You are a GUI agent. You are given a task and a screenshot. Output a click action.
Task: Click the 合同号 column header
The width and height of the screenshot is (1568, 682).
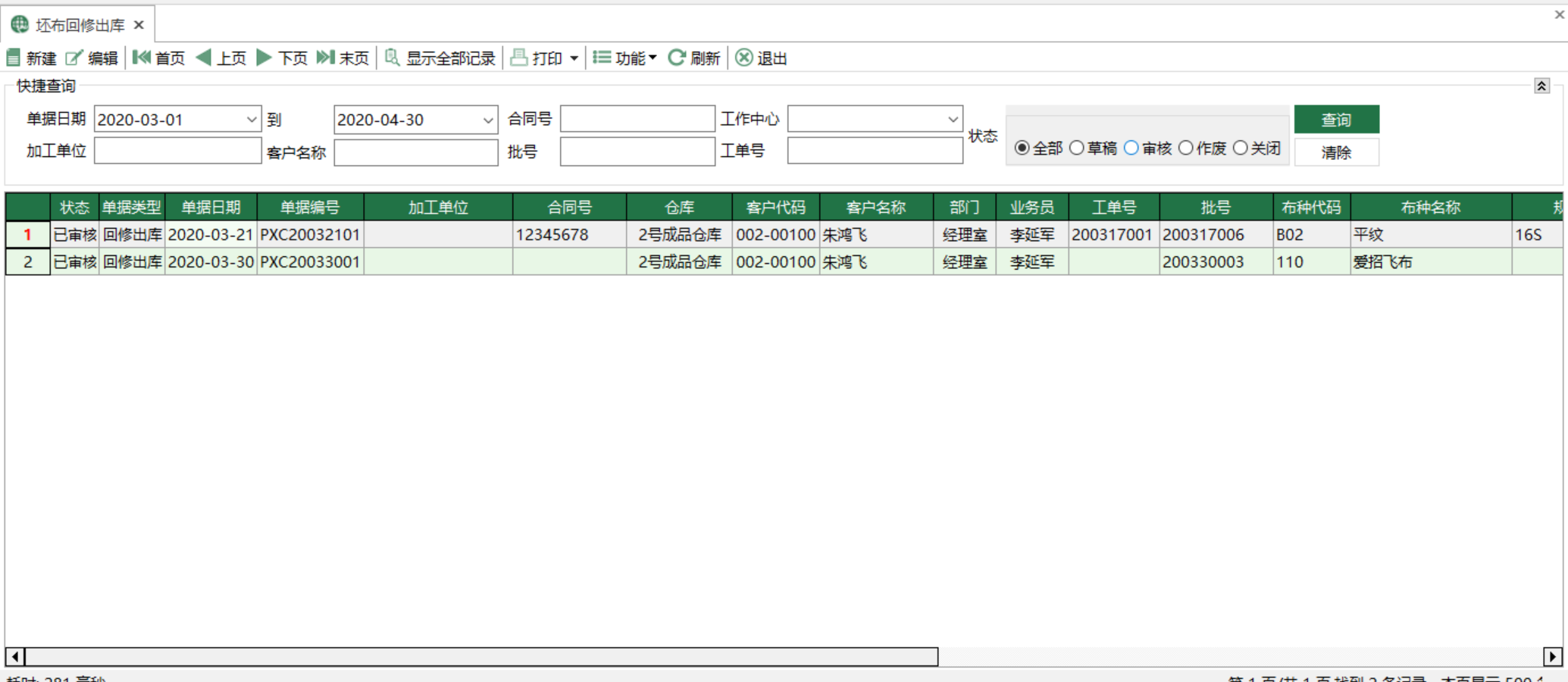570,207
